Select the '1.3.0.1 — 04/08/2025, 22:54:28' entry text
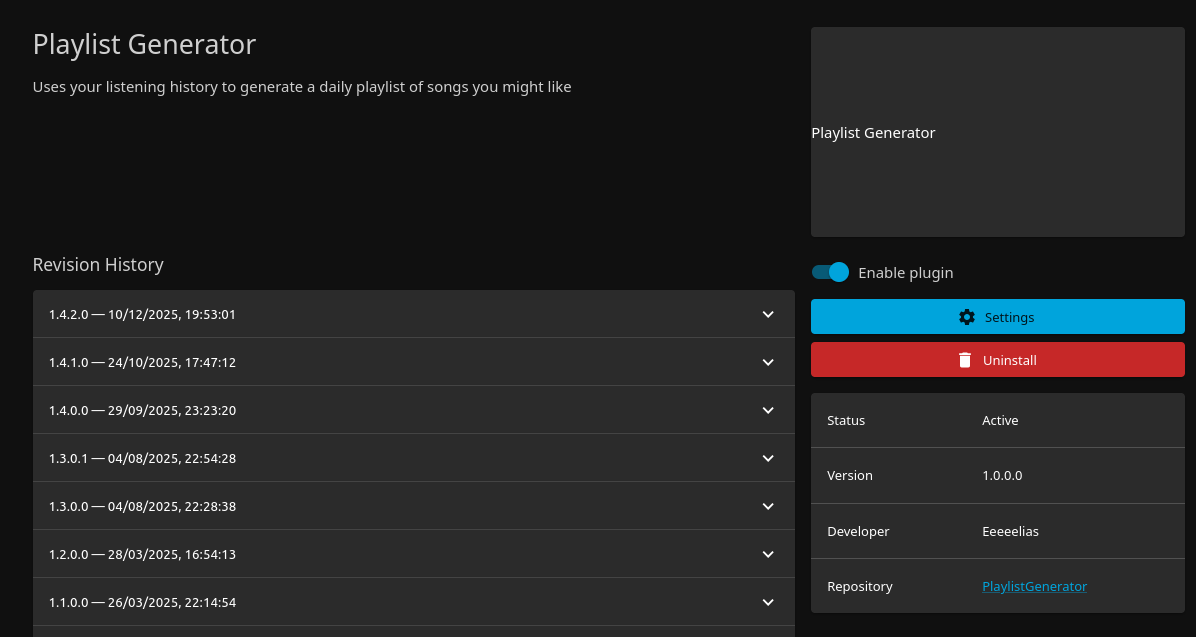The height and width of the screenshot is (637, 1196). 142,459
